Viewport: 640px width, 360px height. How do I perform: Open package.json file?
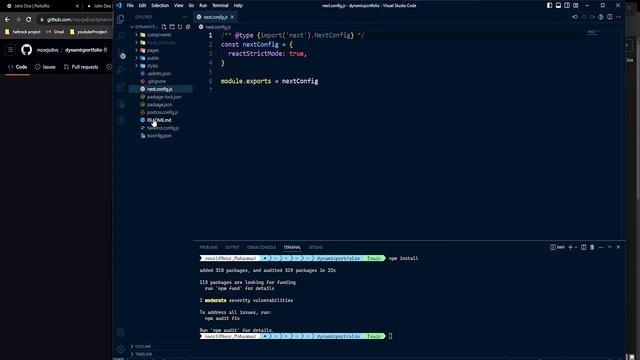(159, 104)
